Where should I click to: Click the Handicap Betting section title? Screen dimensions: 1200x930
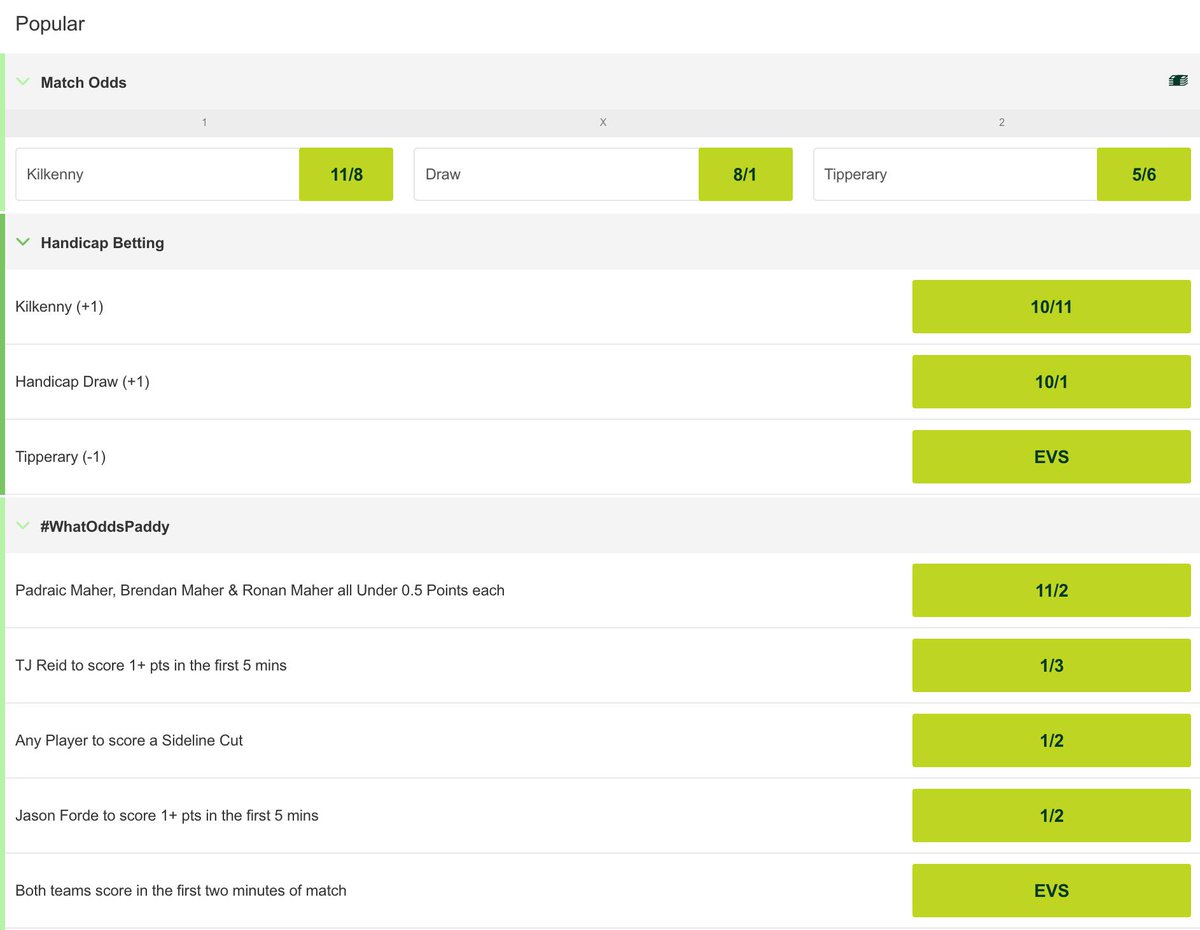[x=102, y=242]
